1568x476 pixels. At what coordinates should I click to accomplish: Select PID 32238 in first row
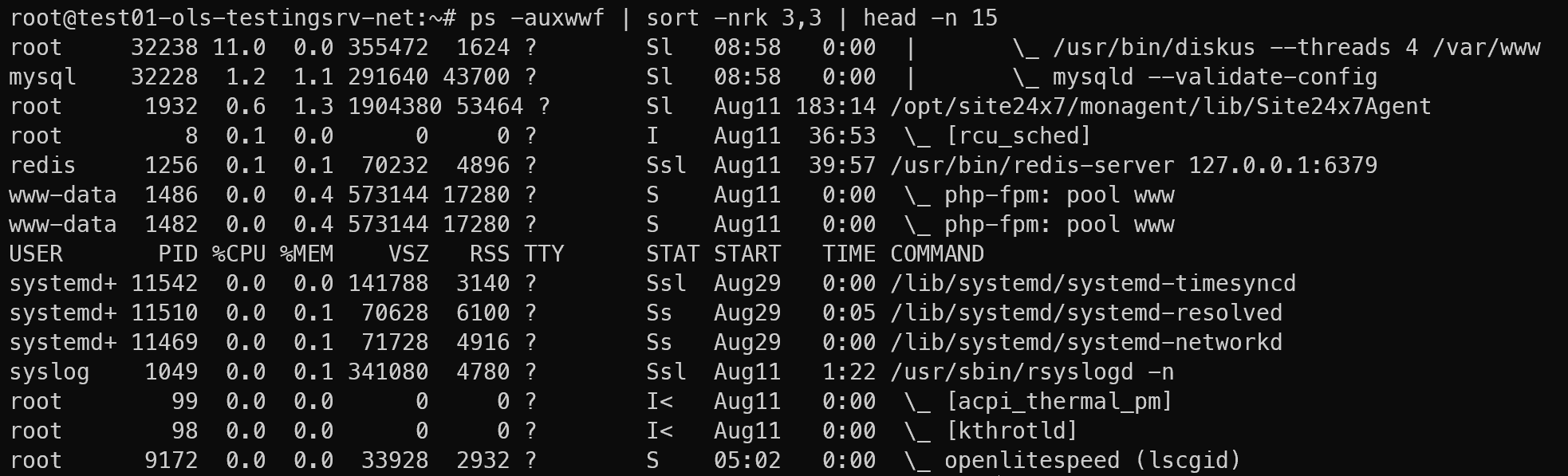pos(164,47)
